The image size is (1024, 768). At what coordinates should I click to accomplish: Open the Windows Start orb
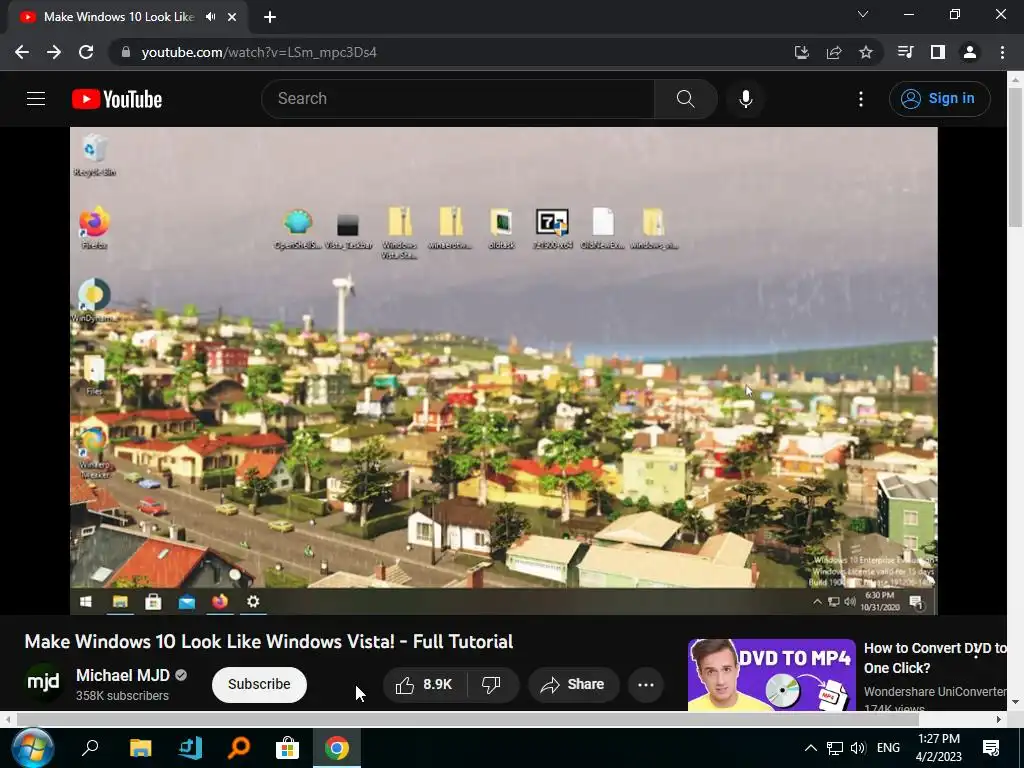point(32,748)
